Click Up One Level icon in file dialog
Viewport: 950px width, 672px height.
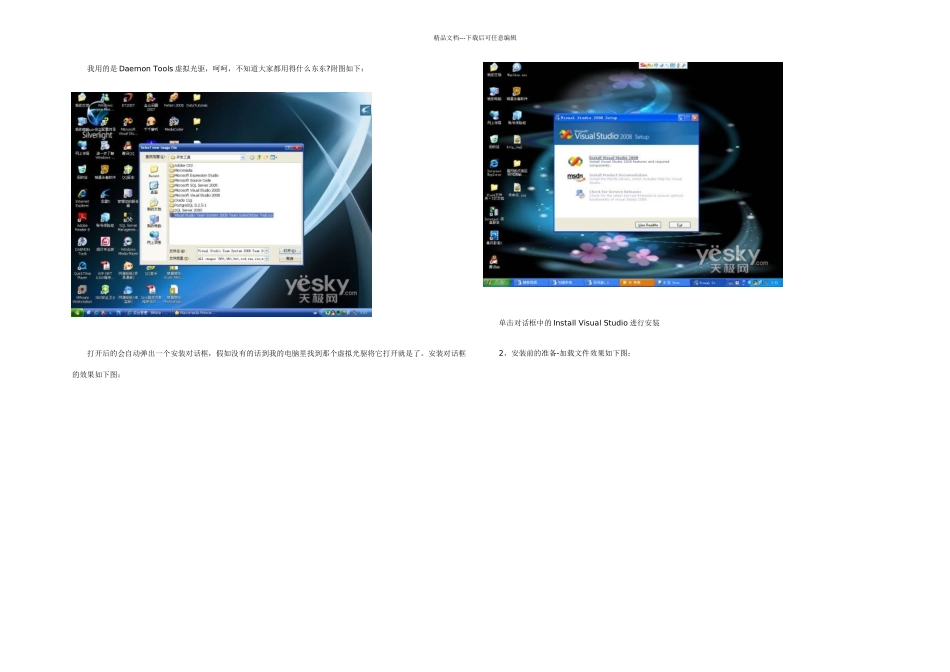(259, 158)
